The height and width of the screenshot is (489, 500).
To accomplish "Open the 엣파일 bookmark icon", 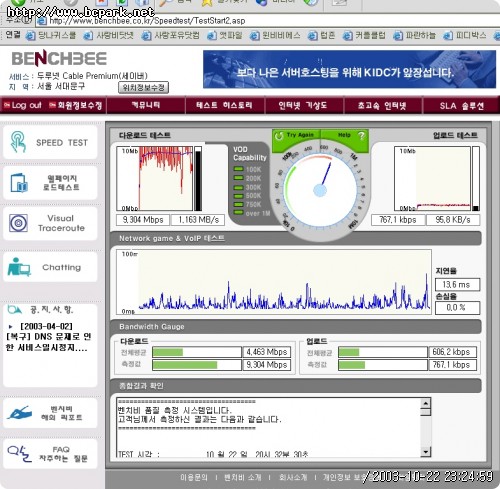I will pos(212,35).
